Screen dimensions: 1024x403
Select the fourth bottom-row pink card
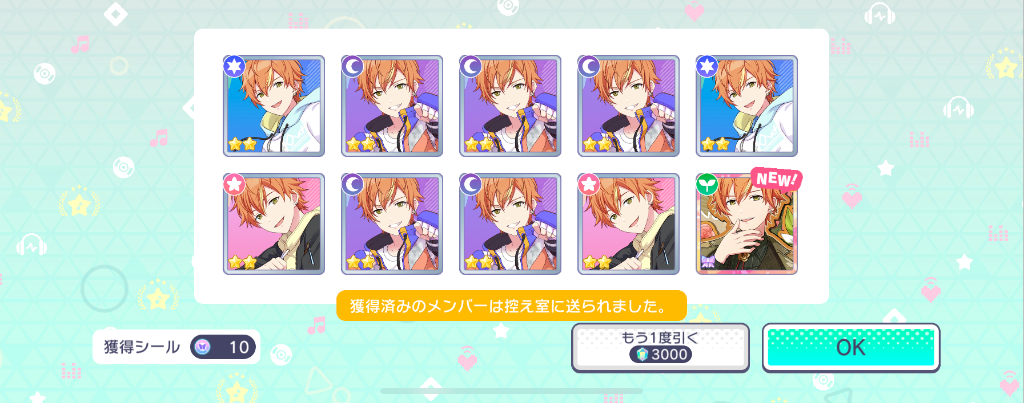[x=628, y=223]
